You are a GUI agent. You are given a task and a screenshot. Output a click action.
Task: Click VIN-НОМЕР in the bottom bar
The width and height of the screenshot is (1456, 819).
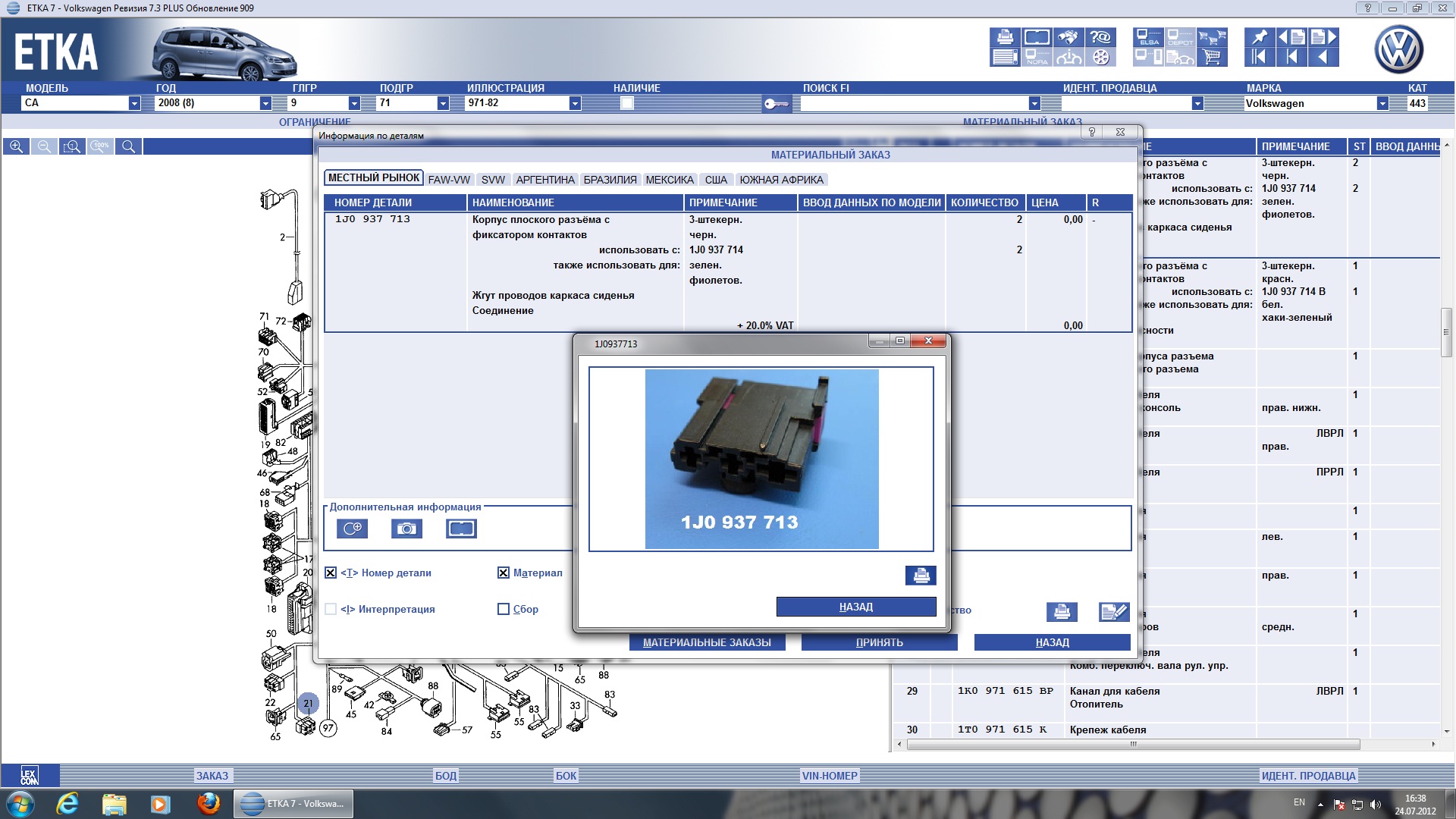830,776
